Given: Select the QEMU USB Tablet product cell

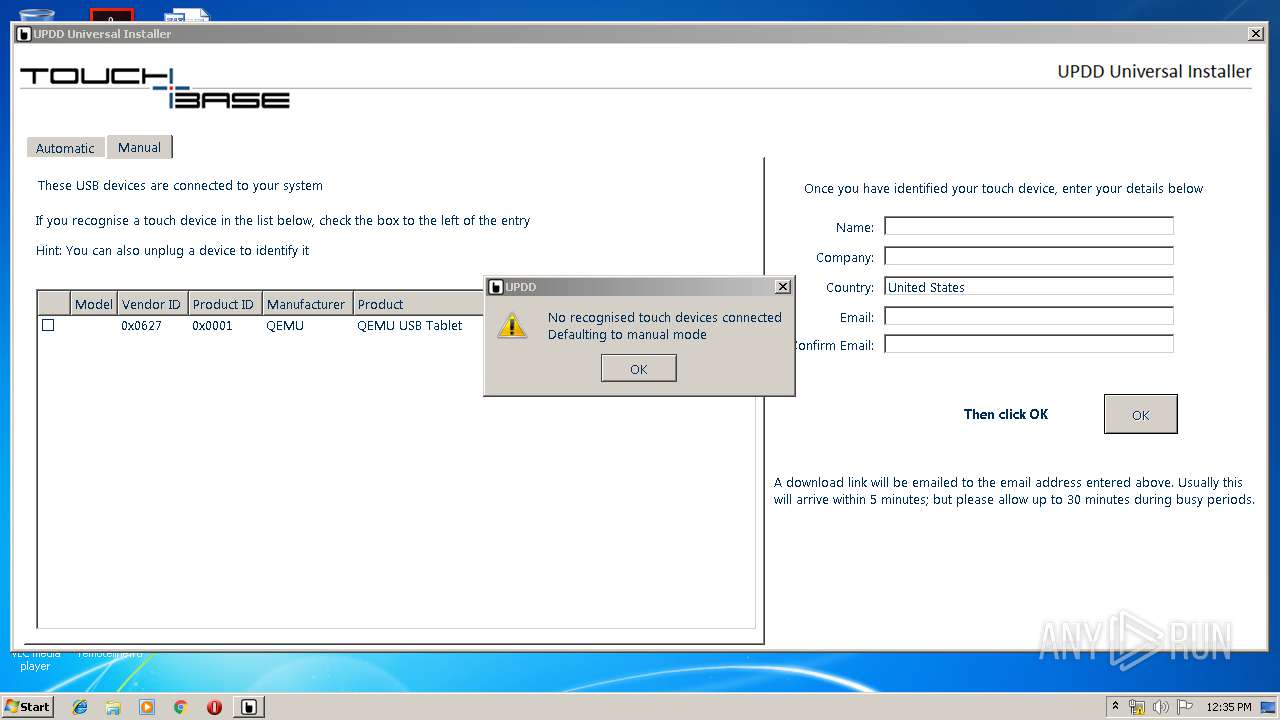Looking at the screenshot, I should (410, 325).
